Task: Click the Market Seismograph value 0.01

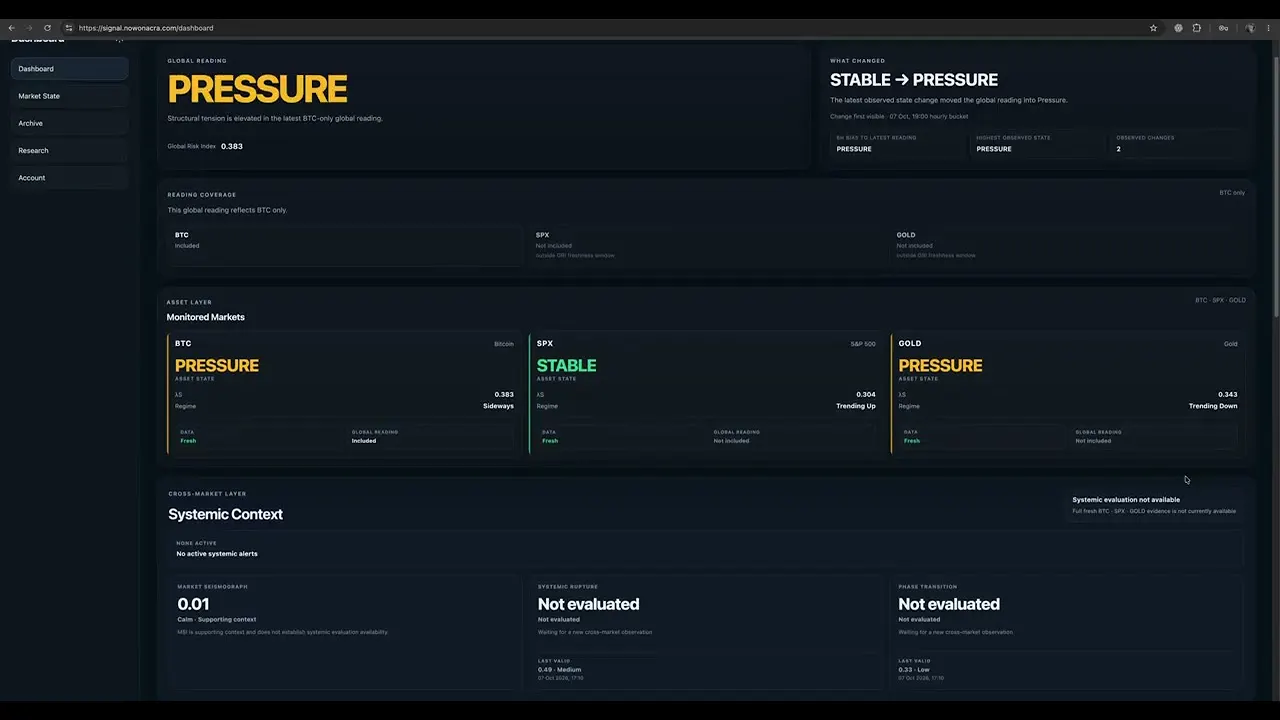Action: 193,604
